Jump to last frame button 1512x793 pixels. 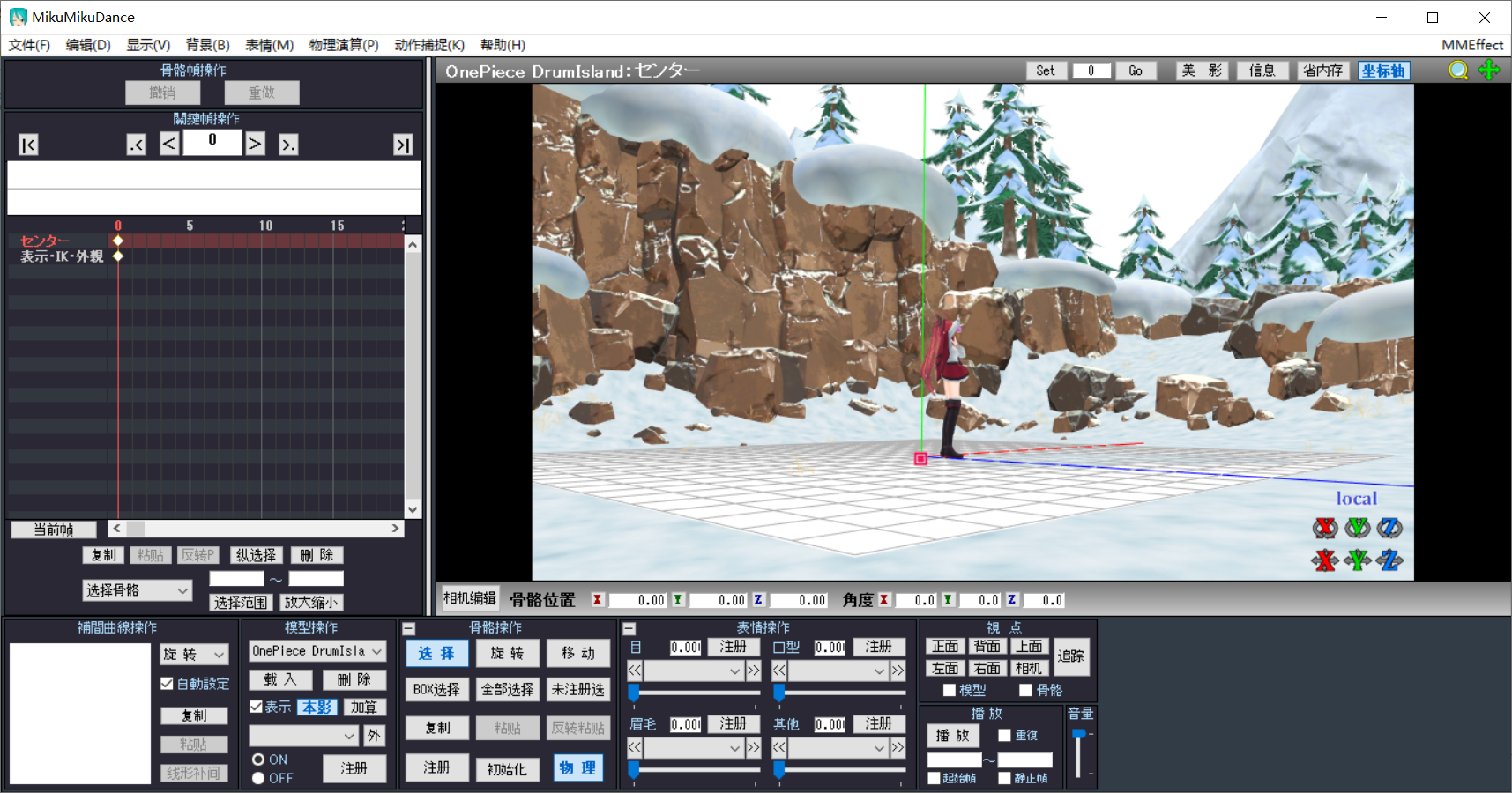point(403,145)
